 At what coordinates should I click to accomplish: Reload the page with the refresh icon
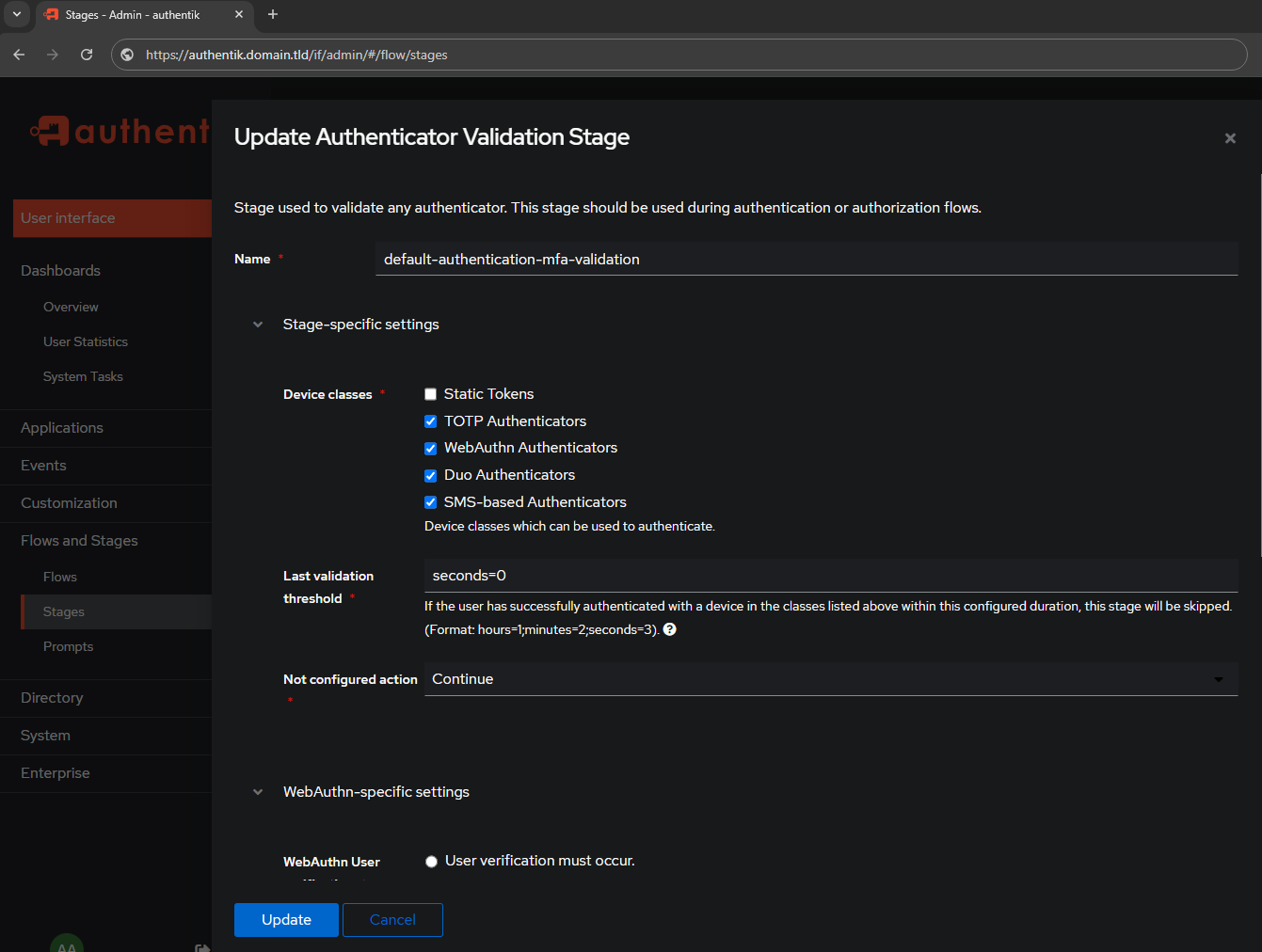87,55
